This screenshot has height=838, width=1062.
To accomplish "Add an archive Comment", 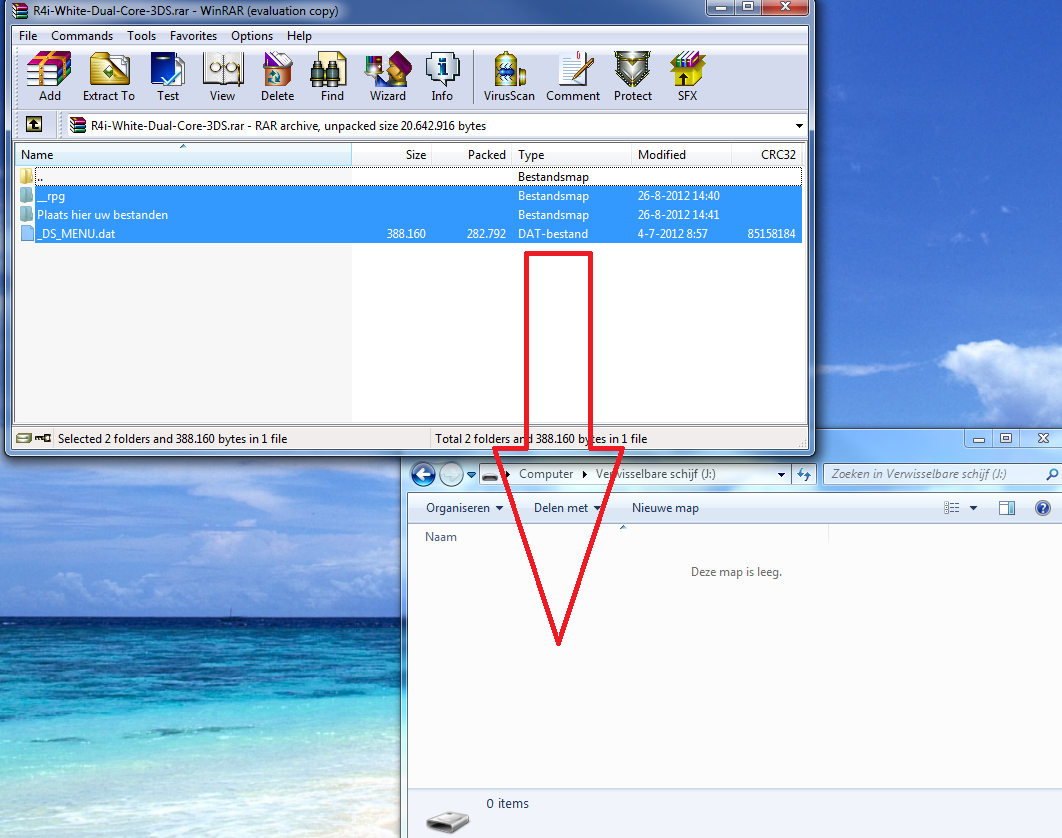I will pyautogui.click(x=573, y=77).
